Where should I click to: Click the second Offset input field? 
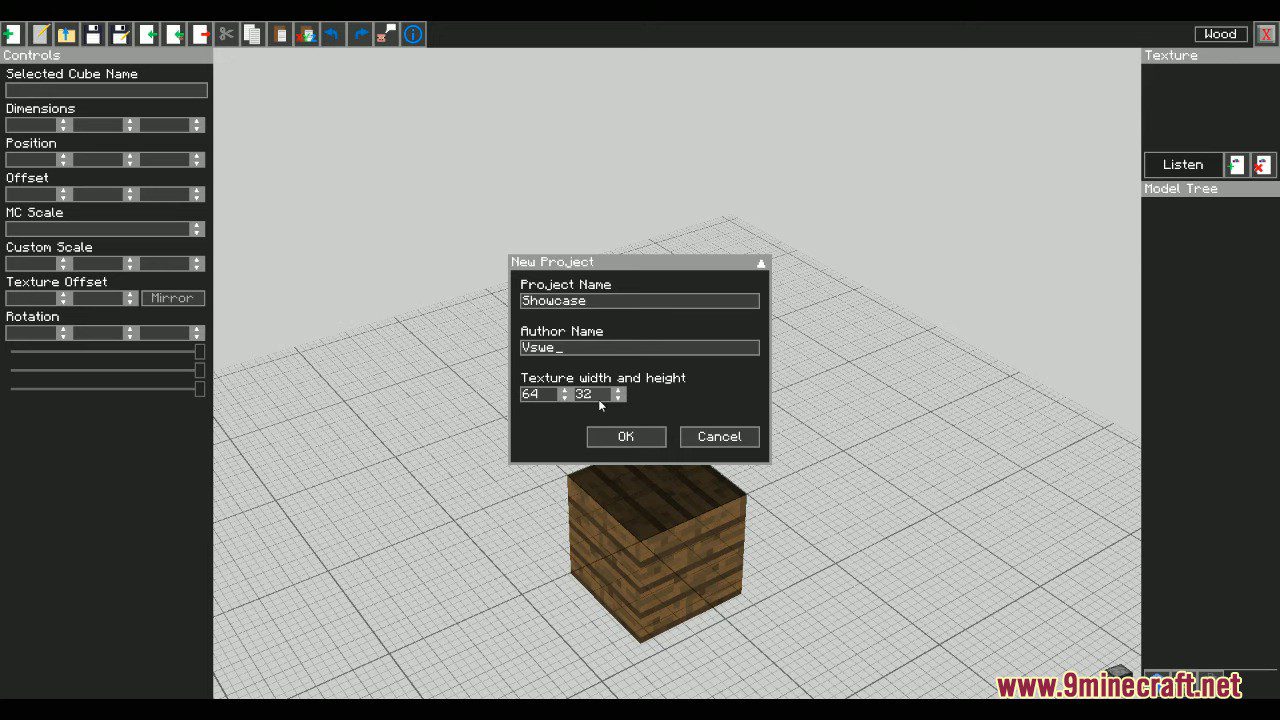[98, 194]
